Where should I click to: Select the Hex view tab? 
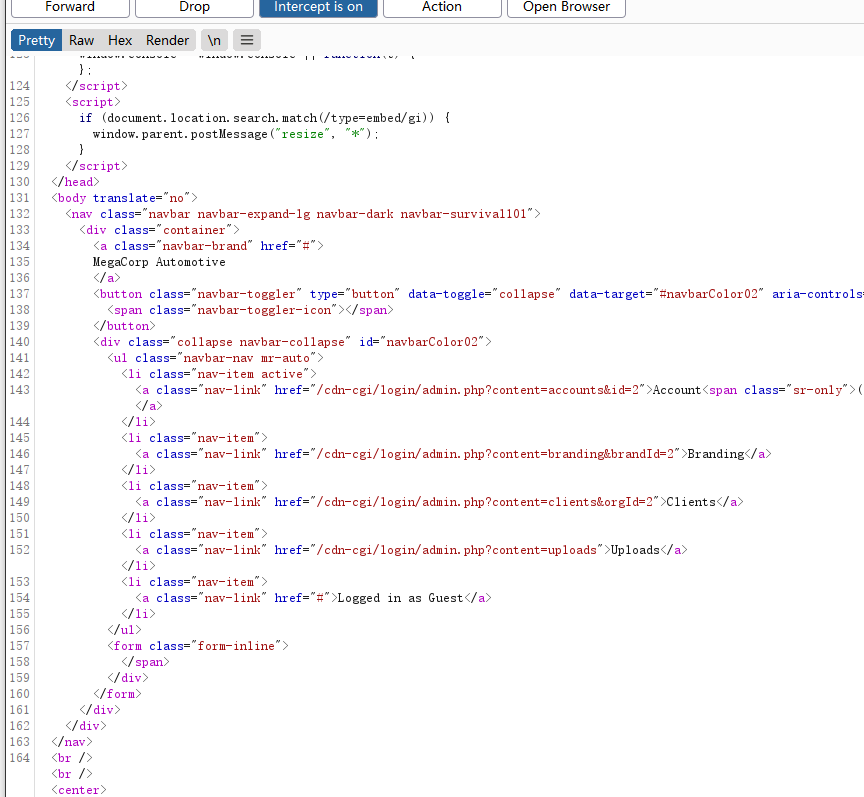120,40
